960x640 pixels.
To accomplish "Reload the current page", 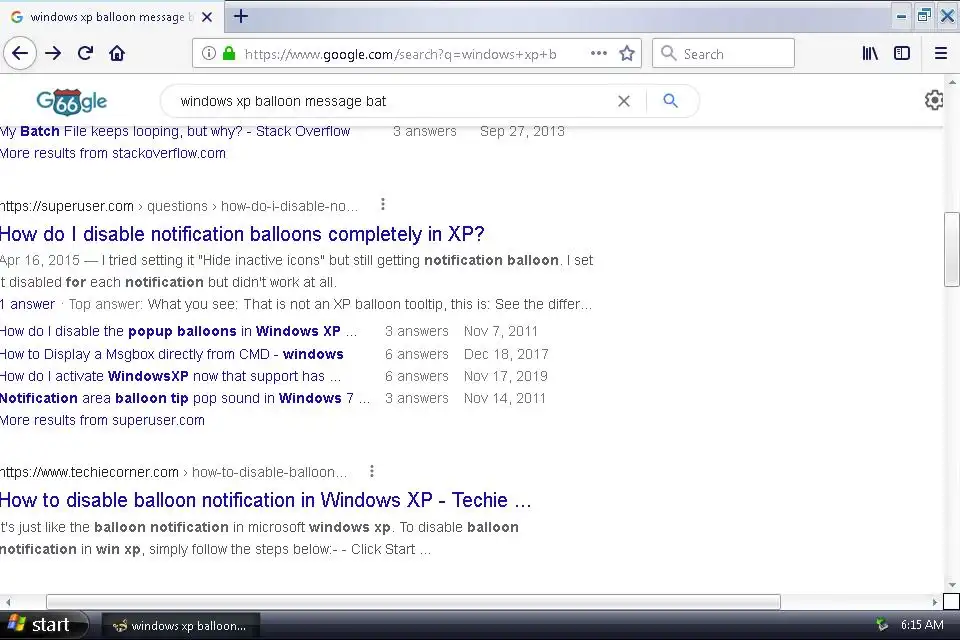I will [85, 53].
